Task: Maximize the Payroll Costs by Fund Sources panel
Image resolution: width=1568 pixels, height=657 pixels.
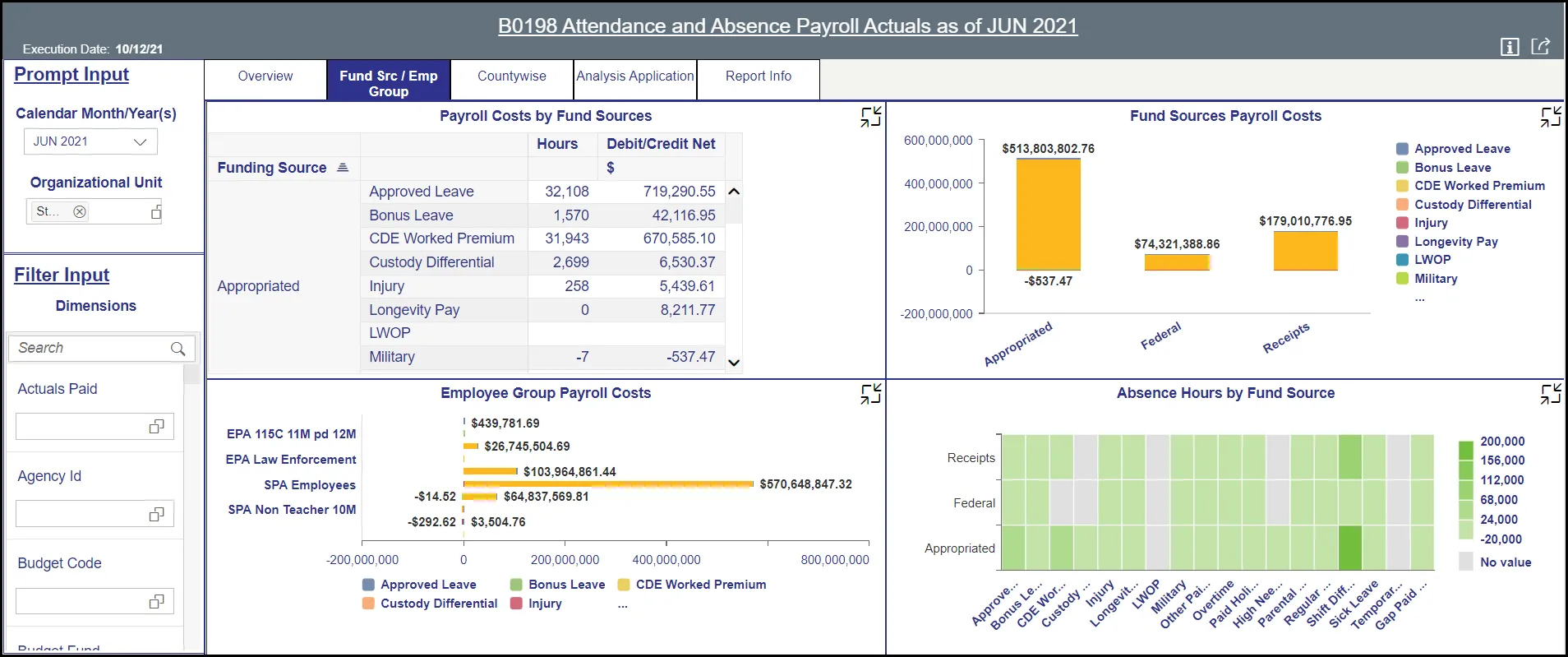Action: tap(870, 117)
